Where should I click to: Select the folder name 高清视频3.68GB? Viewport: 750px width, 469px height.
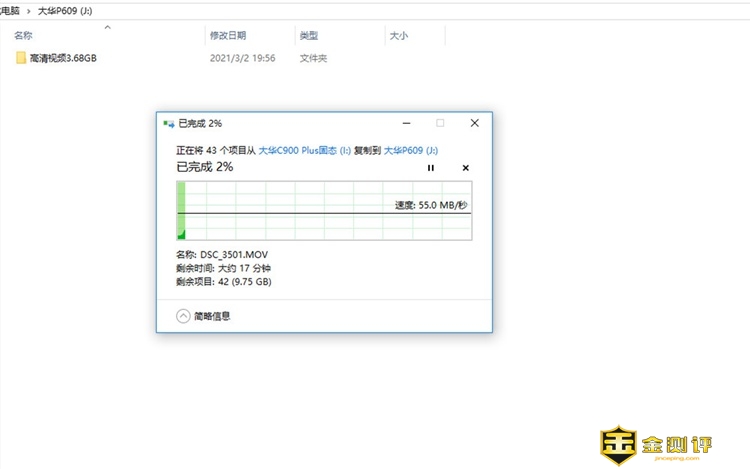pos(62,58)
